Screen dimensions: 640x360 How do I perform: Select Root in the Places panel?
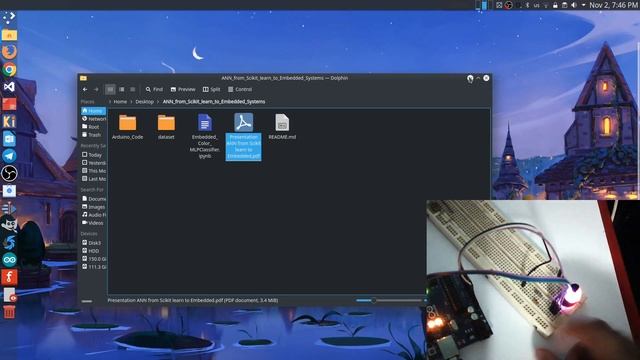click(93, 127)
